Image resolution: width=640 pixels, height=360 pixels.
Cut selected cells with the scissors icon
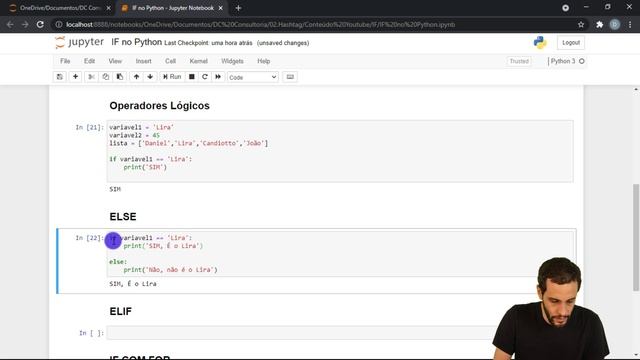pos(91,77)
